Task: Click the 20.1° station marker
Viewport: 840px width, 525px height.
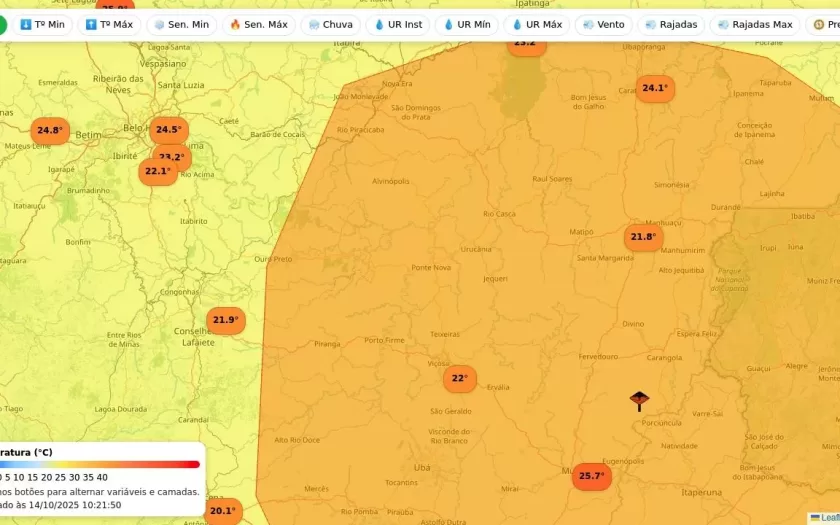Action: [223, 511]
